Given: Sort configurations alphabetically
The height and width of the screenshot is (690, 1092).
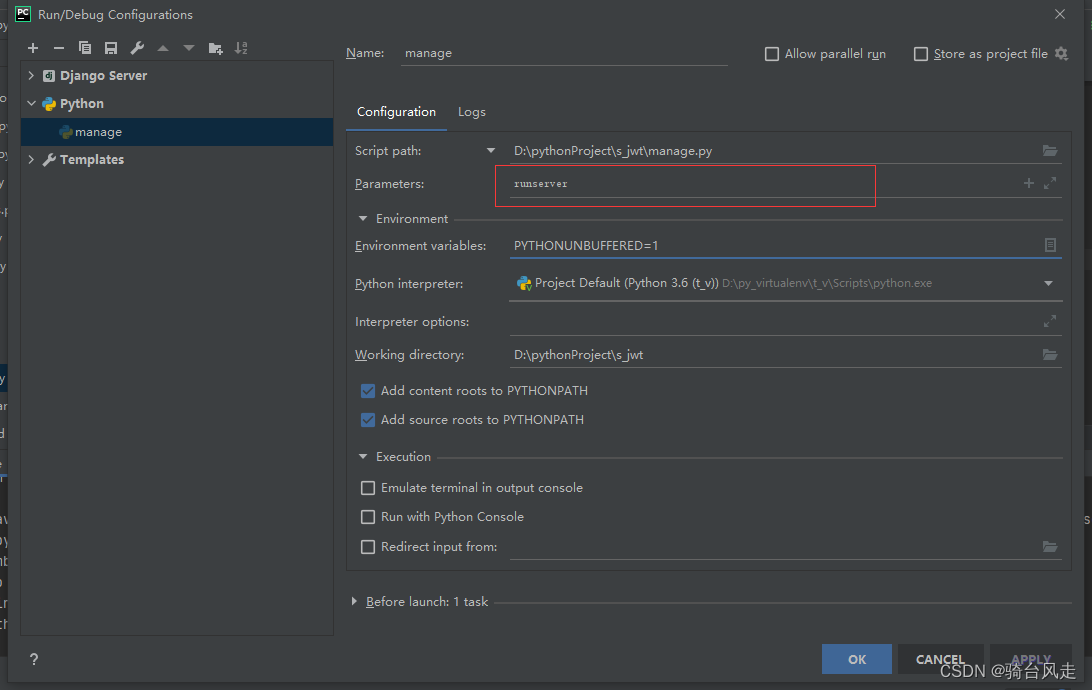Looking at the screenshot, I should (x=240, y=47).
